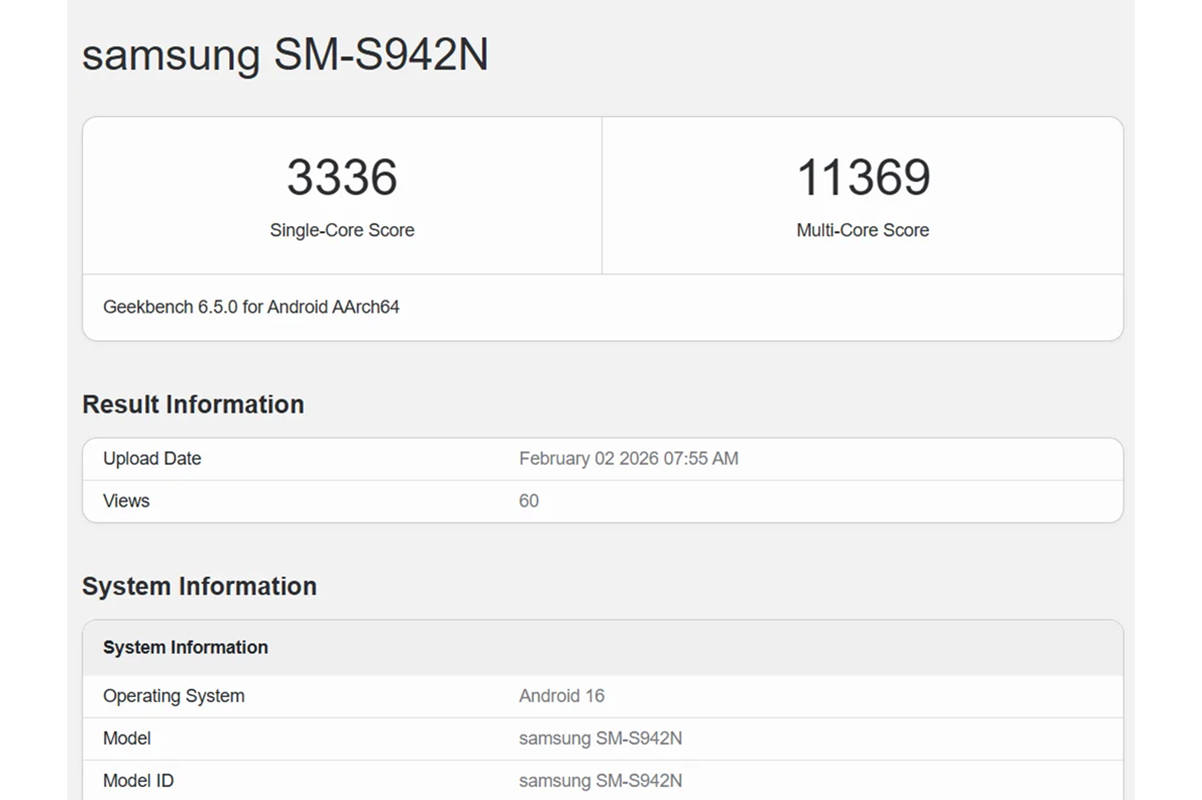
Task: Select the single-core score value 3336
Action: click(342, 177)
